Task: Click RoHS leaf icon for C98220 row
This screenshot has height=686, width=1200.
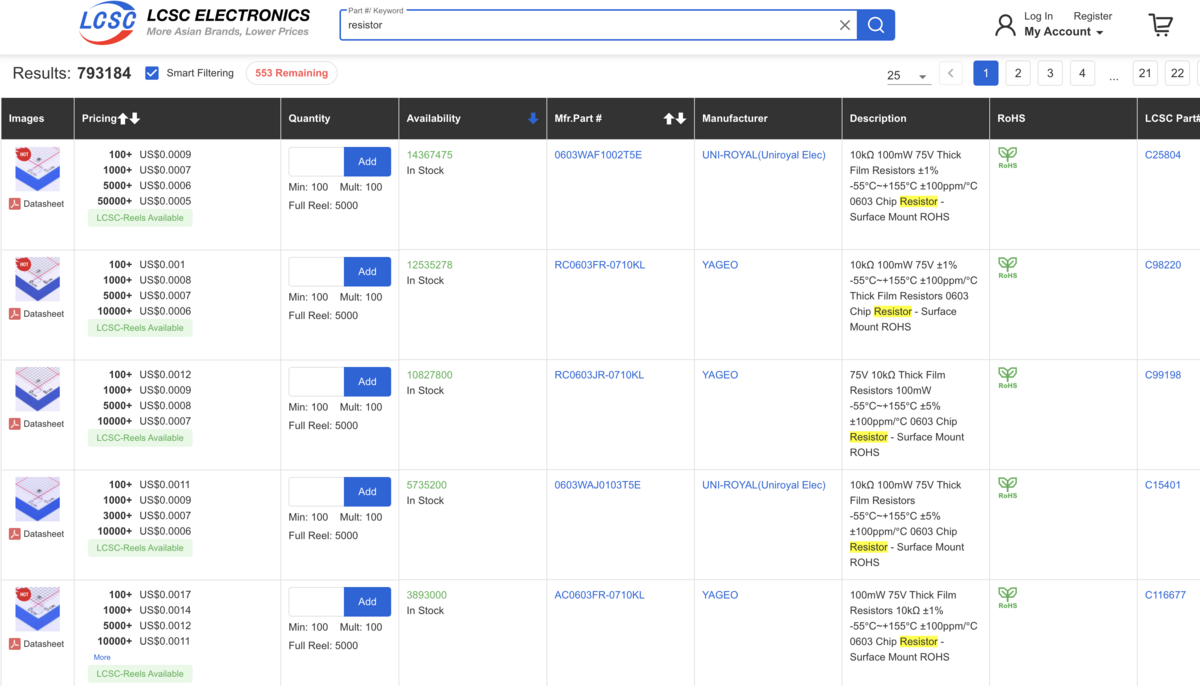Action: (x=1007, y=268)
